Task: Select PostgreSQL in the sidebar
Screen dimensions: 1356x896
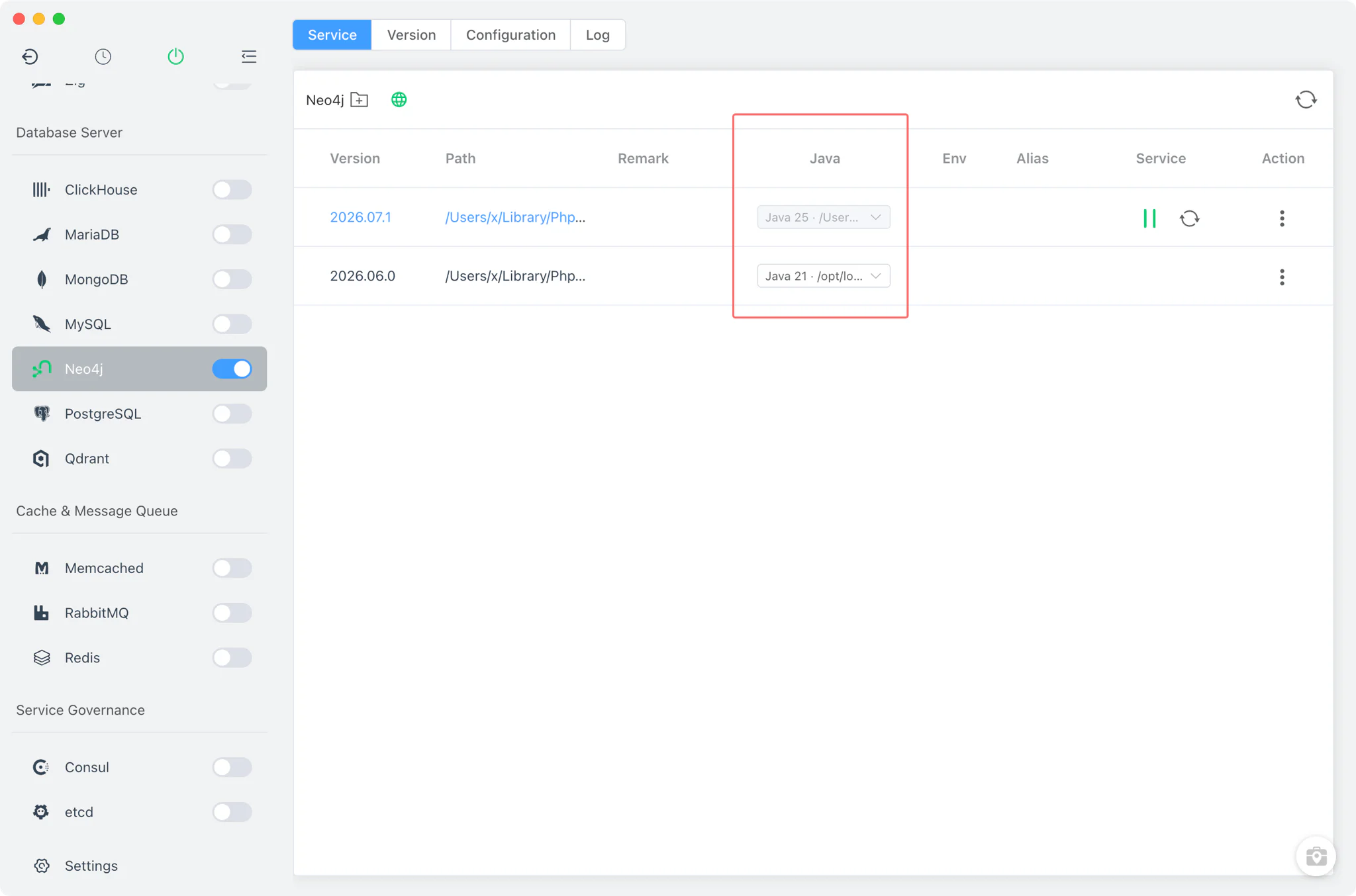Action: 139,414
